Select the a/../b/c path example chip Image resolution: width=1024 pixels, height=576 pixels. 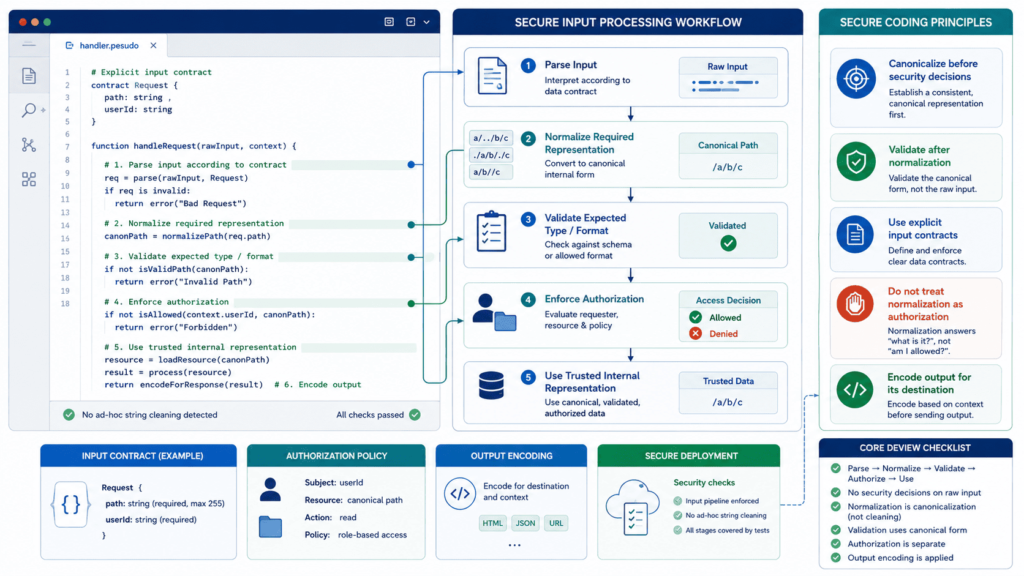tap(491, 138)
